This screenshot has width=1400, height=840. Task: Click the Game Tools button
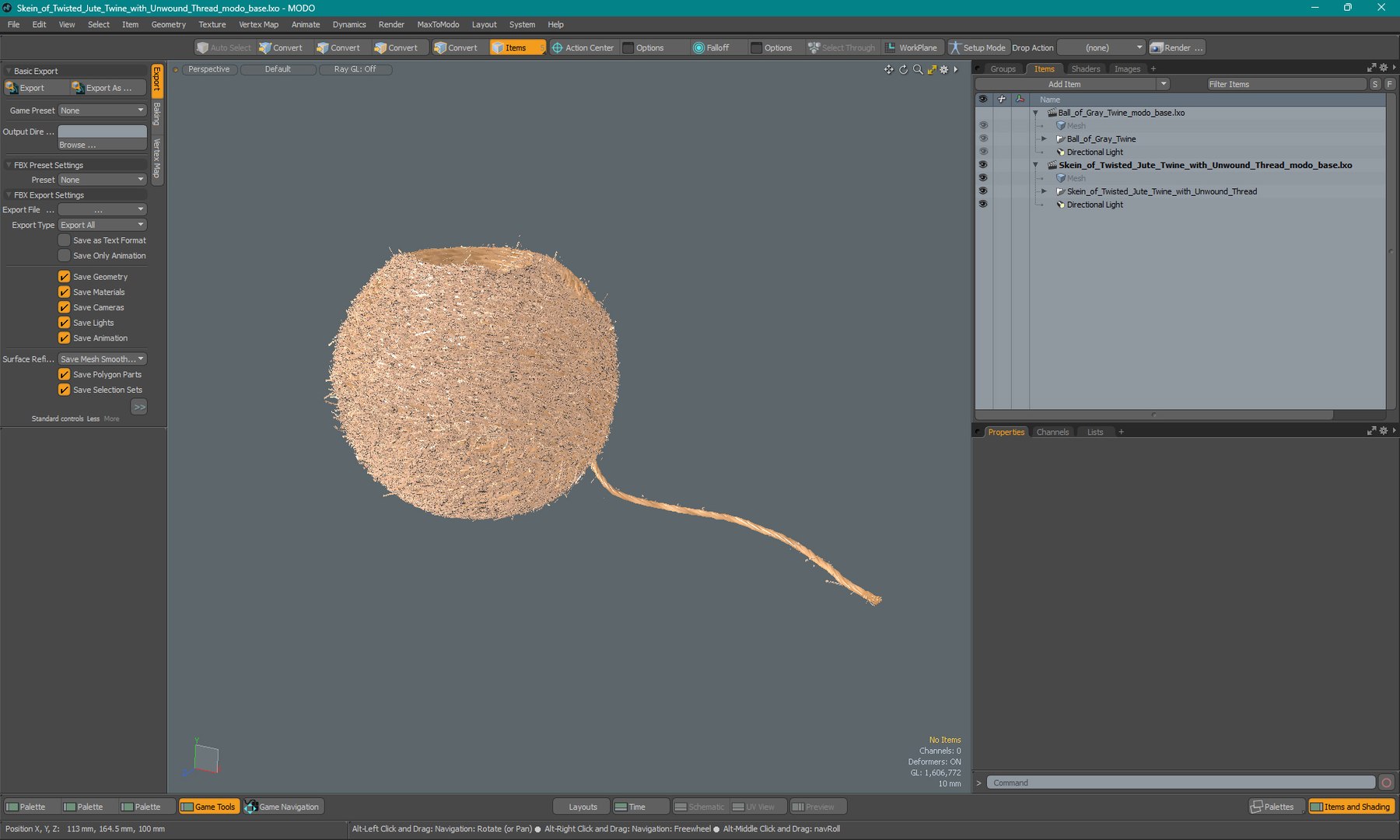(208, 807)
